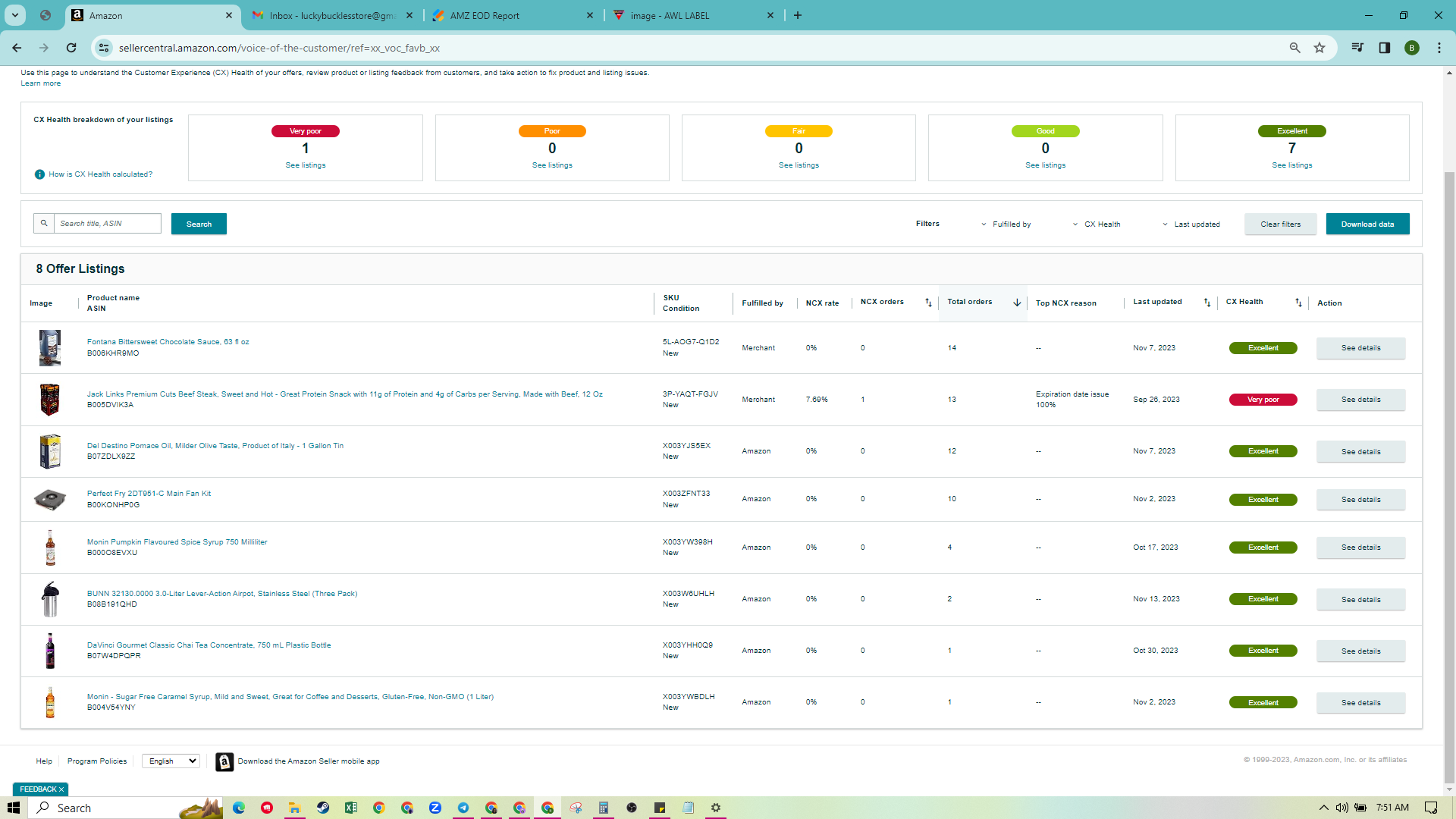This screenshot has height=819, width=1456.
Task: Open the Jack Links product thumbnail
Action: click(x=50, y=400)
